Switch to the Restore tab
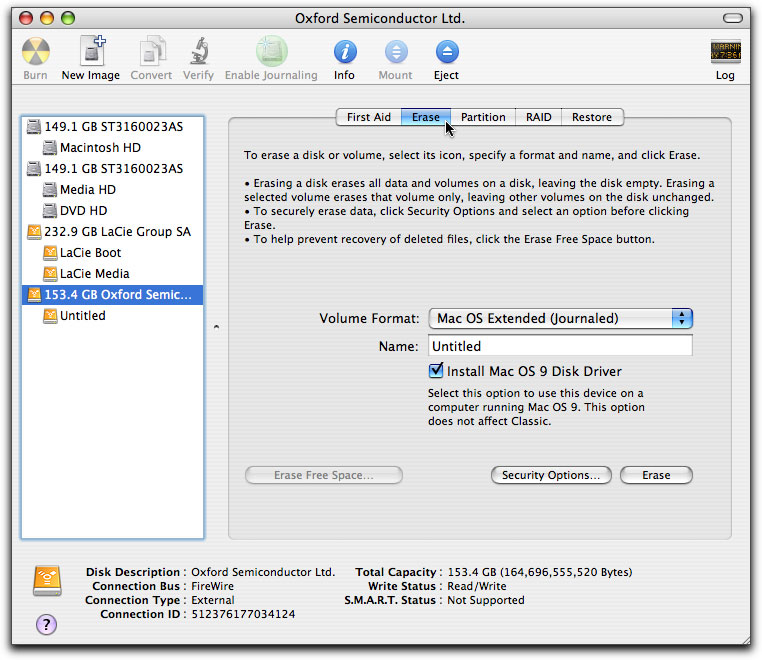This screenshot has width=762, height=660. (592, 117)
